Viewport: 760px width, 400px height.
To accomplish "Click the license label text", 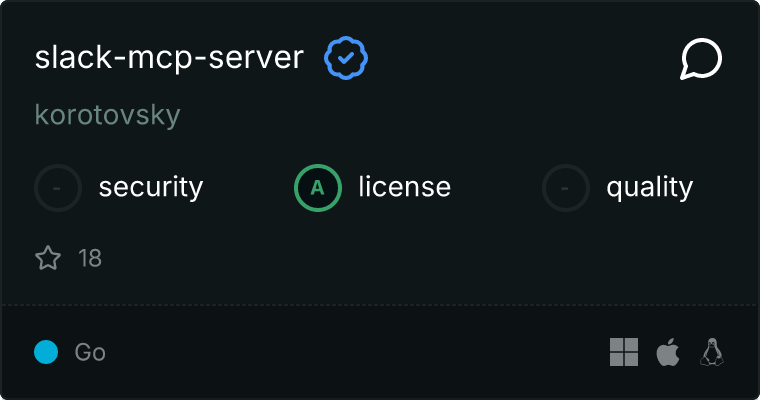I will pyautogui.click(x=404, y=187).
